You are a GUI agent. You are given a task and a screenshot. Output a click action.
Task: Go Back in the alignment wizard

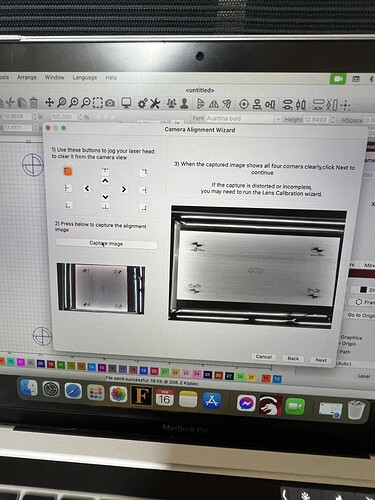click(x=293, y=359)
